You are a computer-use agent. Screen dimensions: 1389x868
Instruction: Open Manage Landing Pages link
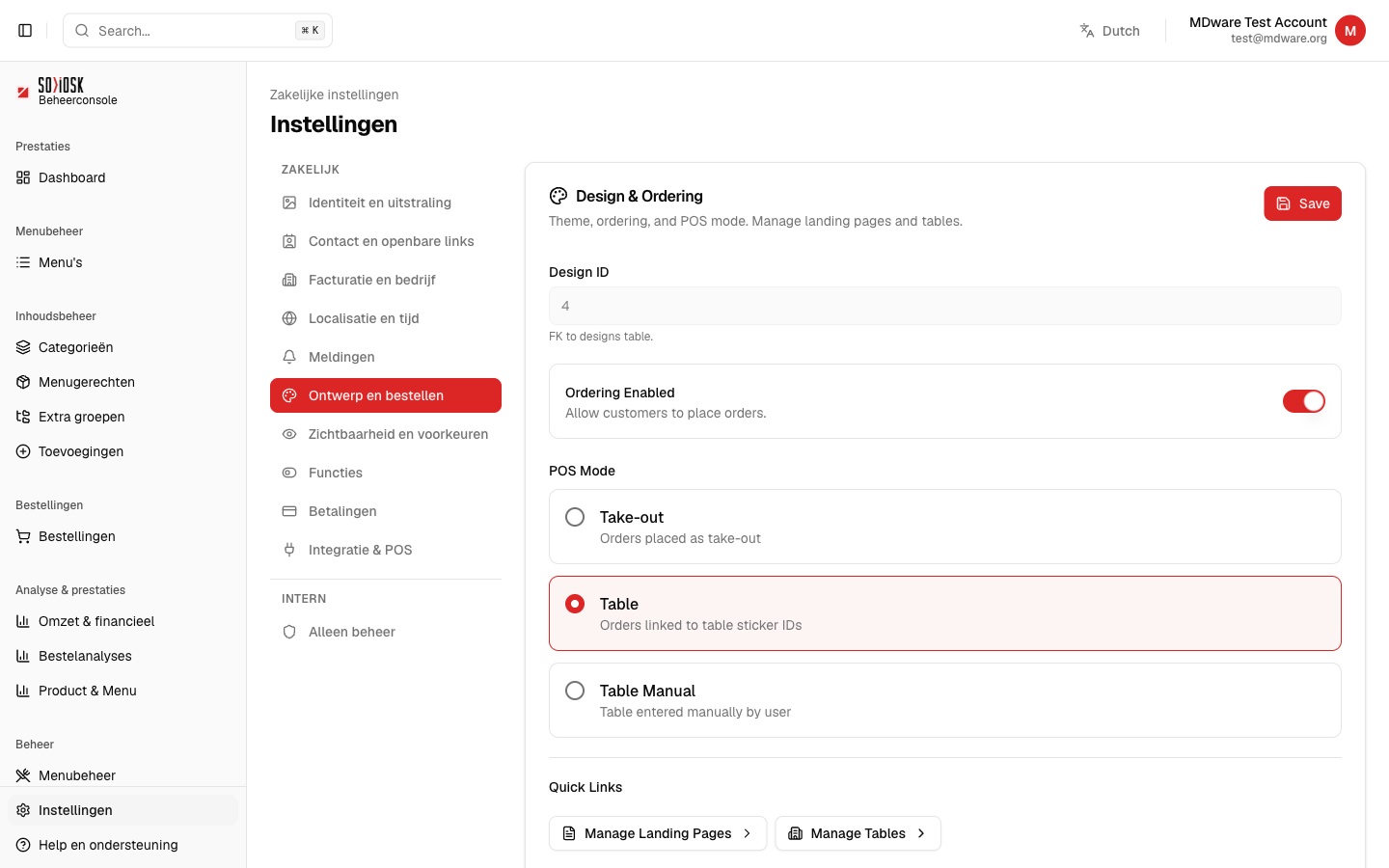(x=658, y=833)
